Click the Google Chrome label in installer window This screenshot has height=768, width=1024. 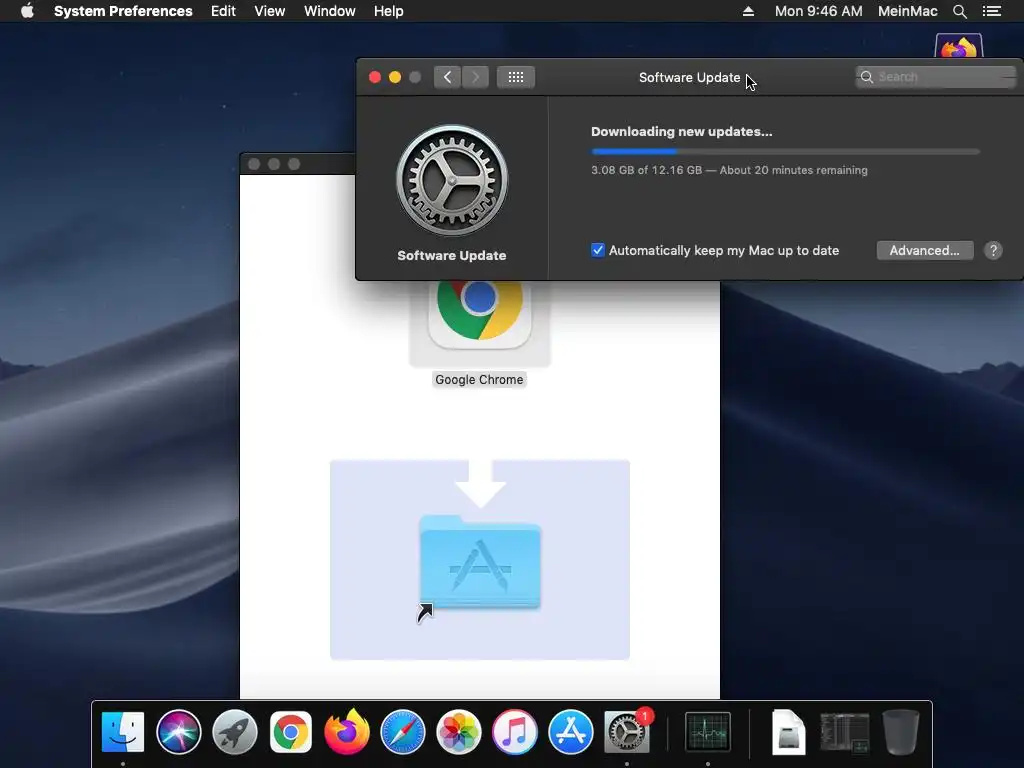(479, 379)
